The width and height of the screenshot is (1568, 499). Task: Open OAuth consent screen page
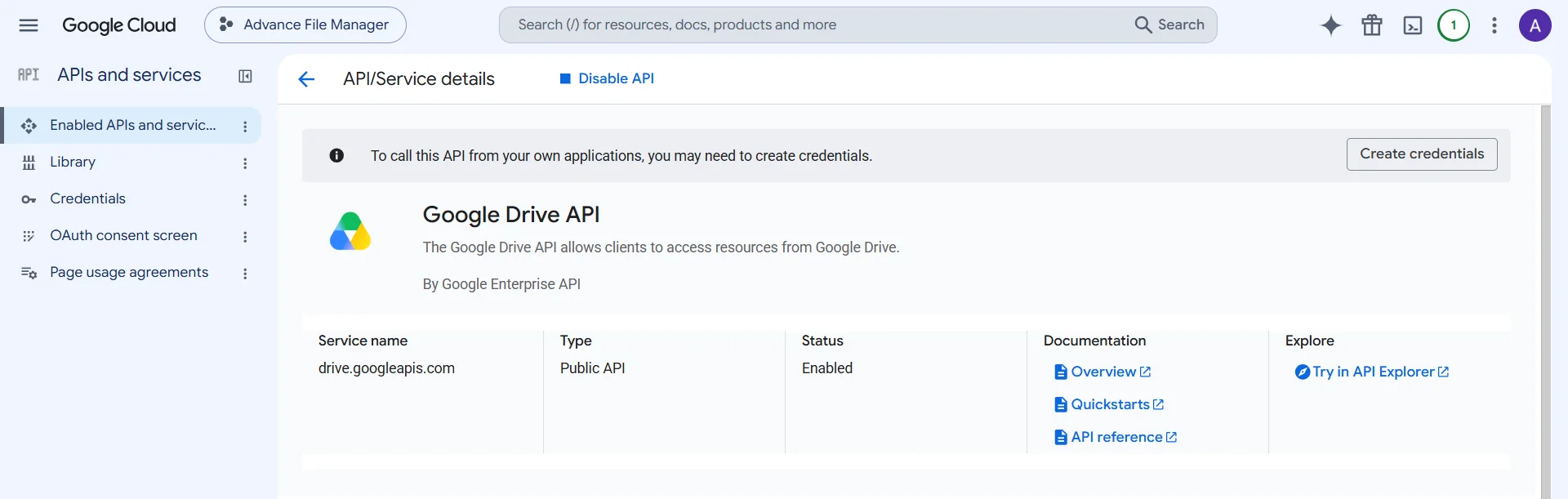(123, 236)
